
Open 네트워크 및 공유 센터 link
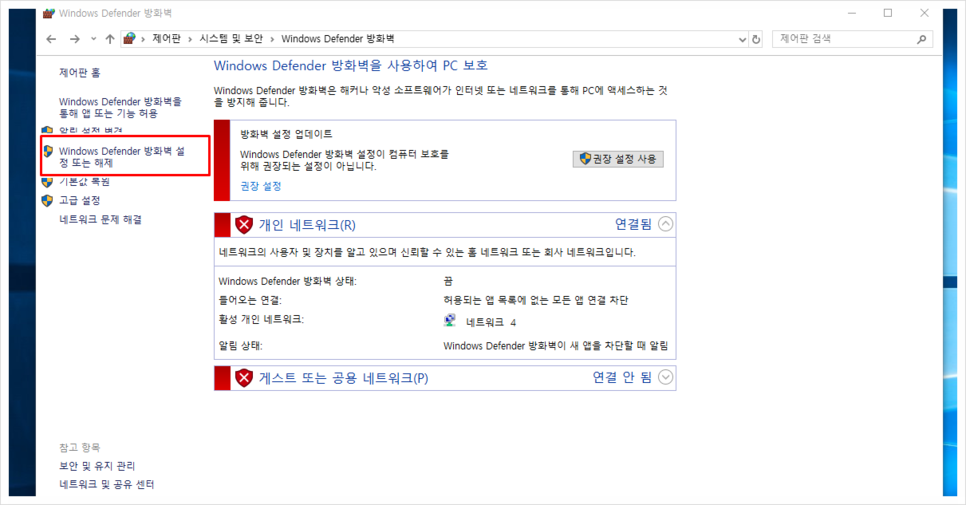click(x=107, y=484)
